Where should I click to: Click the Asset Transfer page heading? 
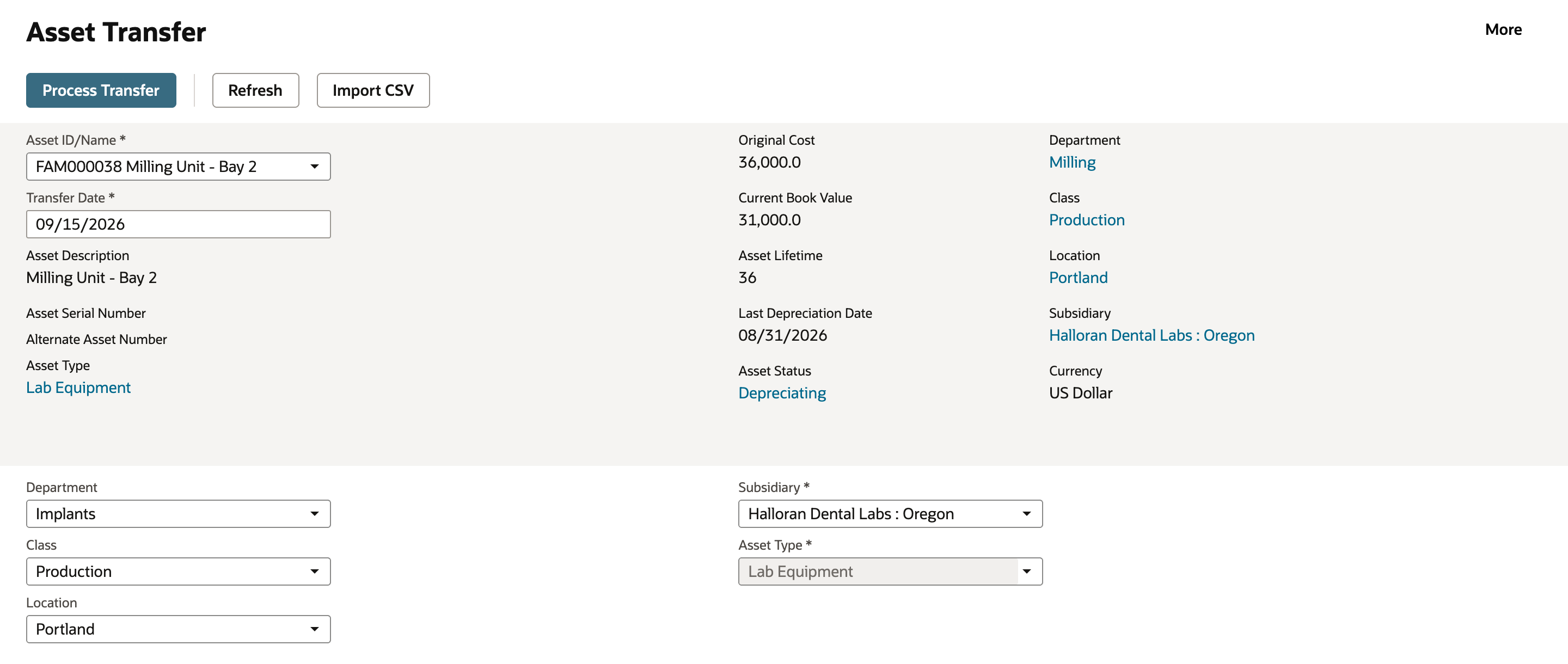pos(115,32)
